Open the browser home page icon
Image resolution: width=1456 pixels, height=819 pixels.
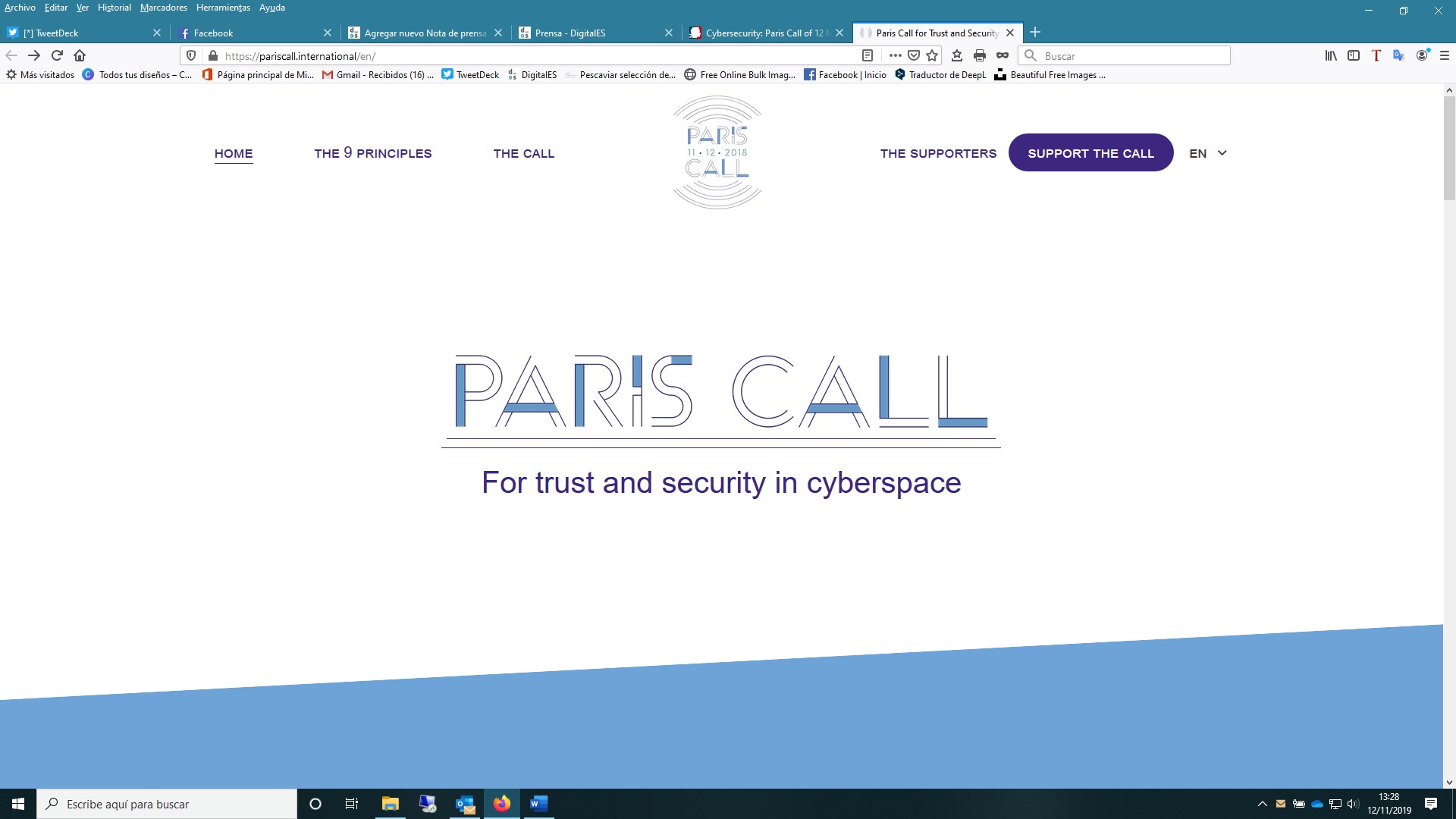pos(80,55)
